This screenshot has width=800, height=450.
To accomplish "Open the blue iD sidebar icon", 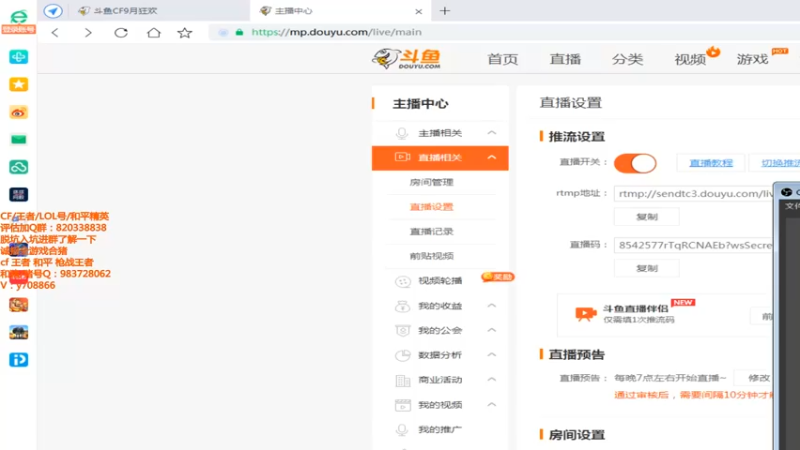I will coord(18,360).
